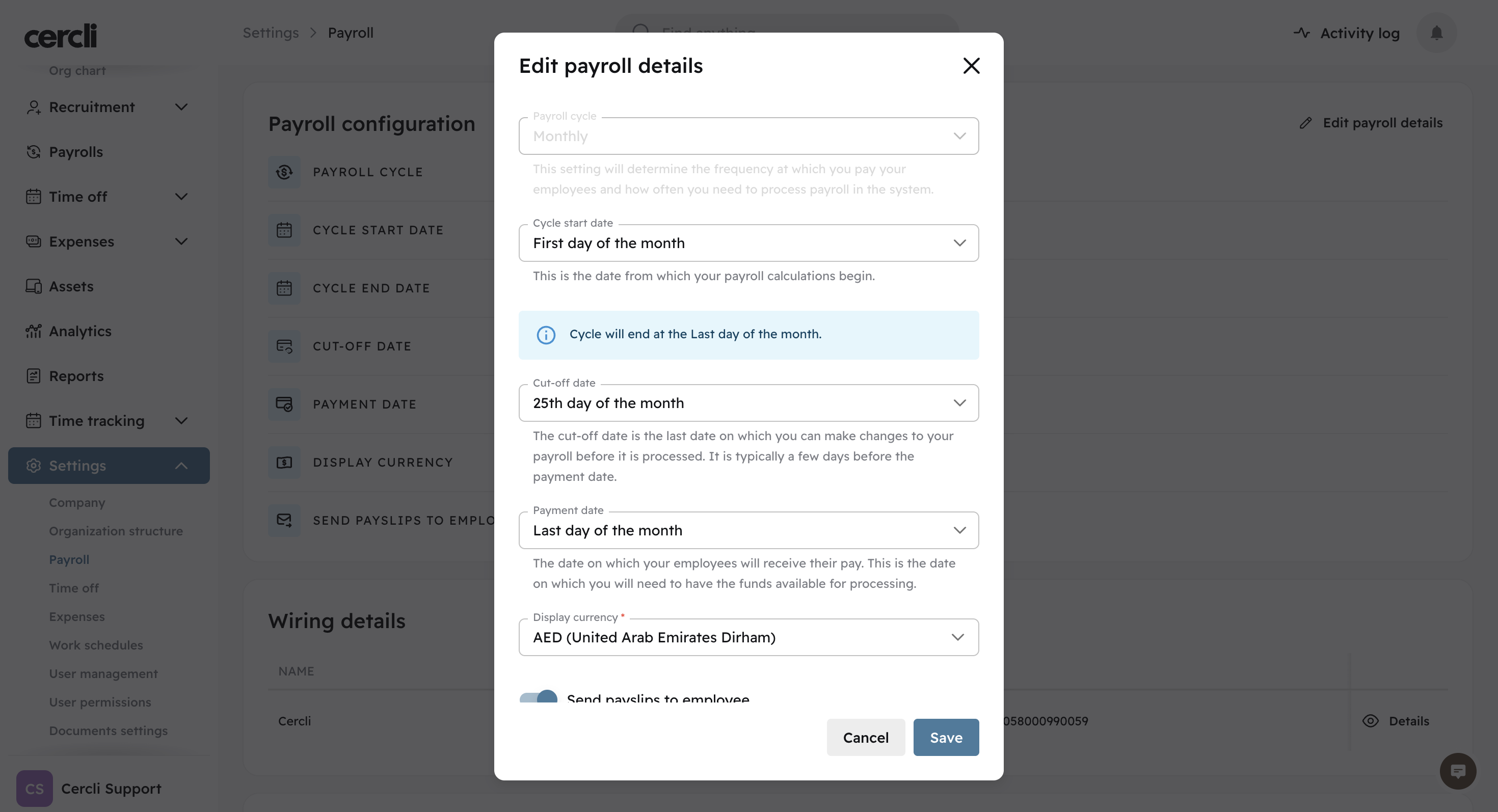Open the Display currency dropdown
This screenshot has height=812, width=1498.
(x=748, y=637)
